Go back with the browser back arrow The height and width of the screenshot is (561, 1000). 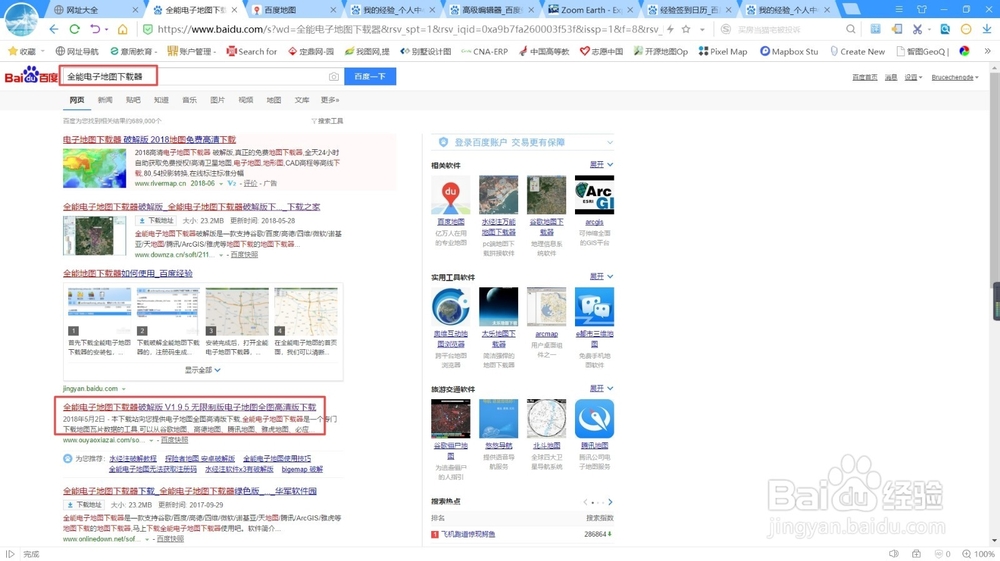(54, 29)
